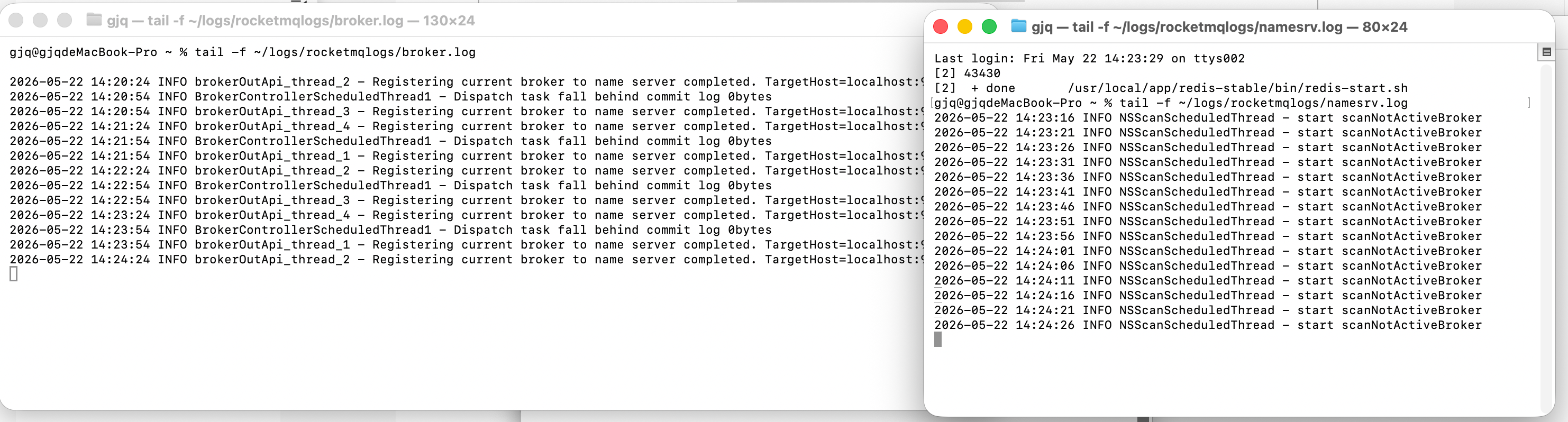Click the last namesrv log line at 14:24:26

[1208, 325]
